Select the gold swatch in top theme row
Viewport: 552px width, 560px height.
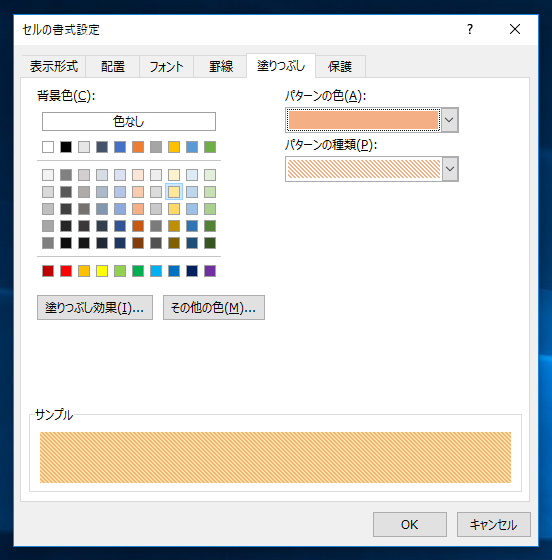(174, 147)
